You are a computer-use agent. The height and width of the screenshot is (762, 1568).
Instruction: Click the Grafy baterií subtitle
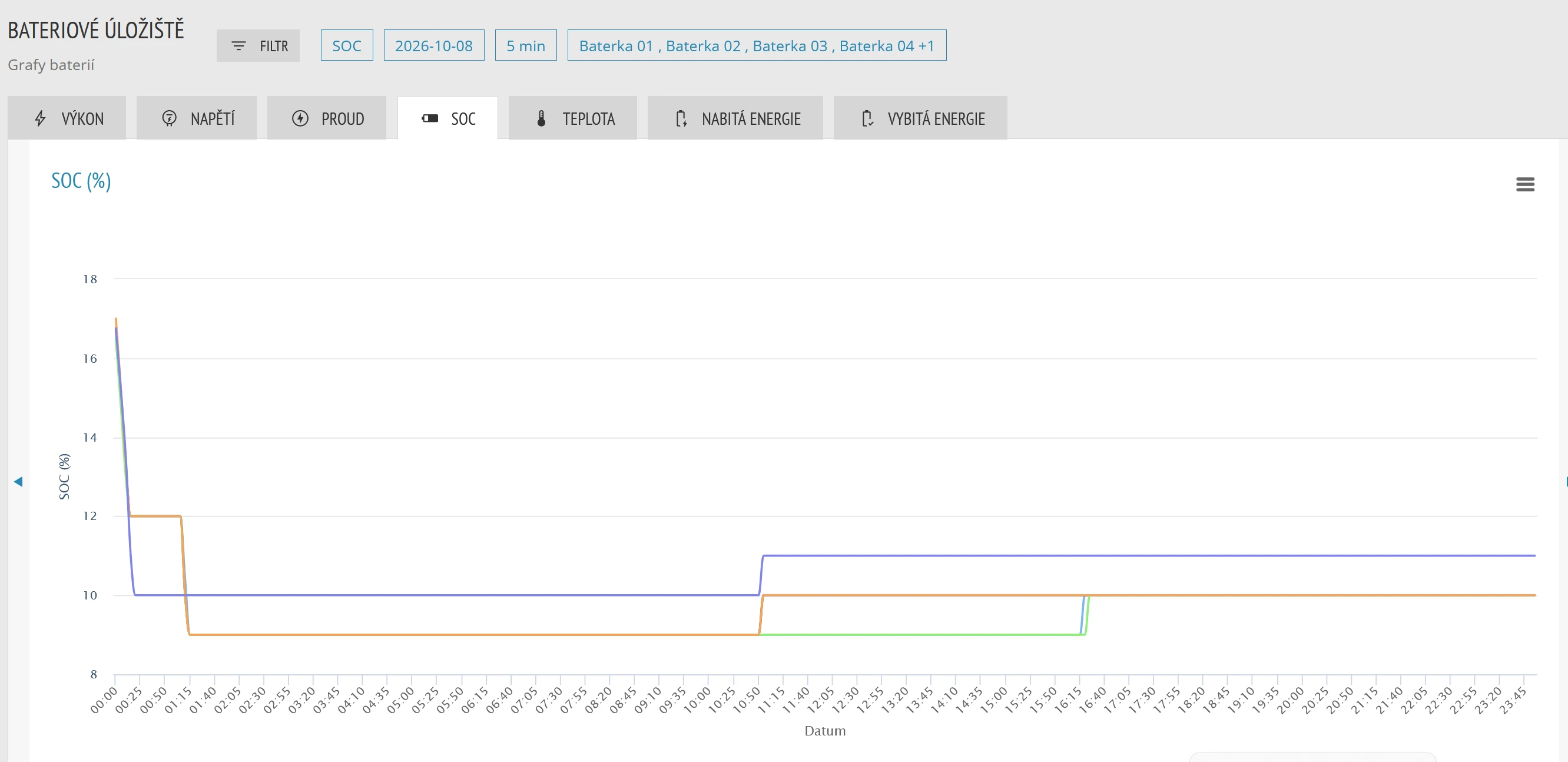(51, 65)
